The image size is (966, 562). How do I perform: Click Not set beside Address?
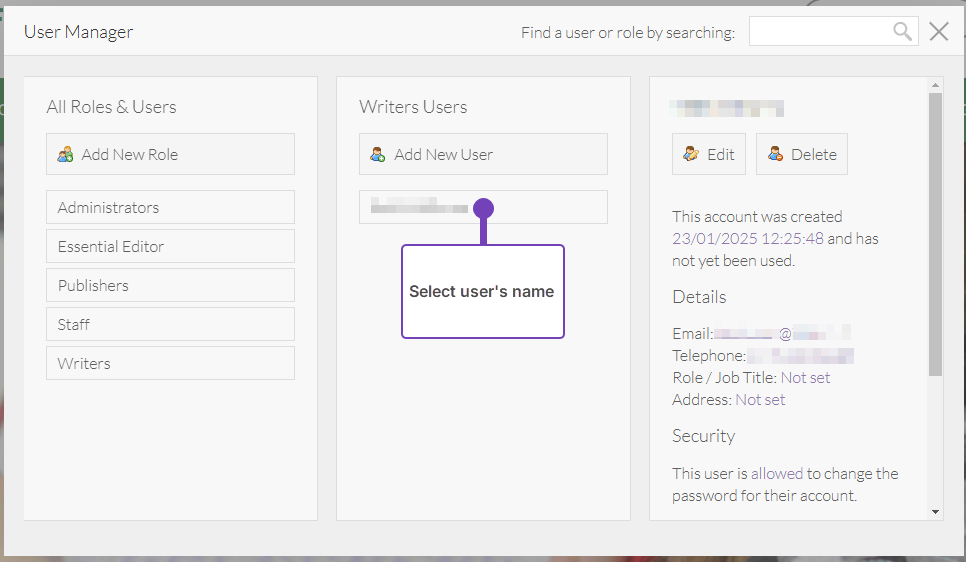[760, 400]
